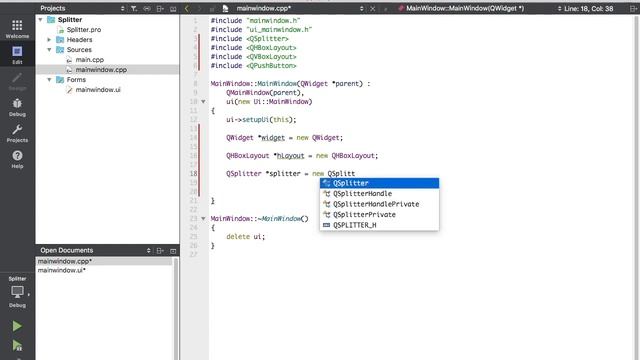
Task: Open the Splitter kit selector monitor
Action: click(17, 292)
